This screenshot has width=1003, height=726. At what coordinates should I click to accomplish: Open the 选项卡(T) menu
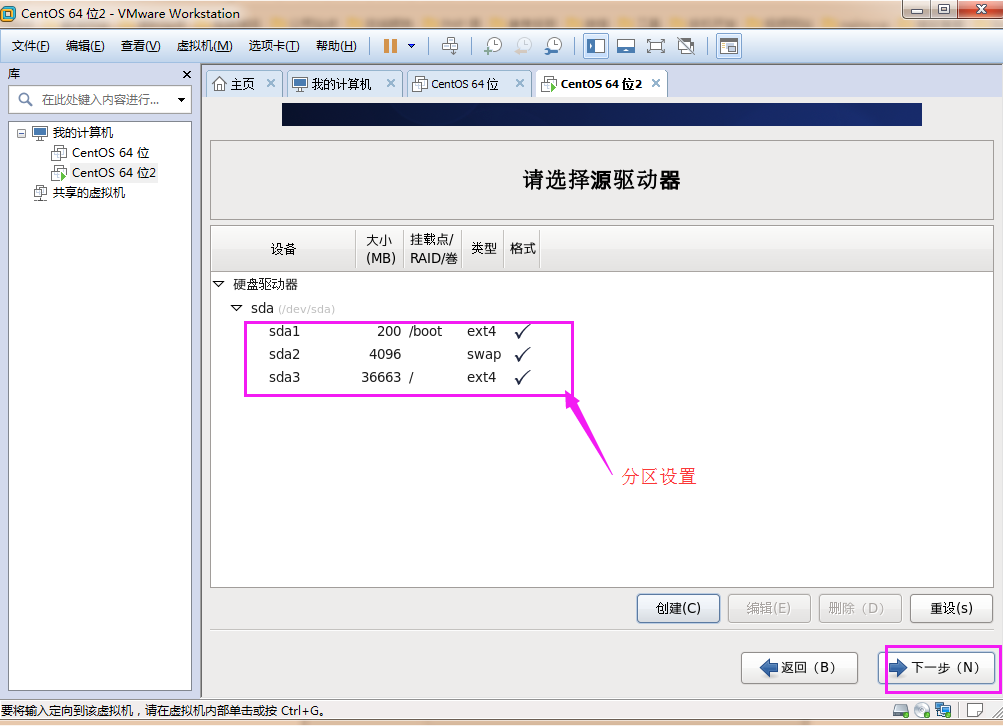pos(274,46)
